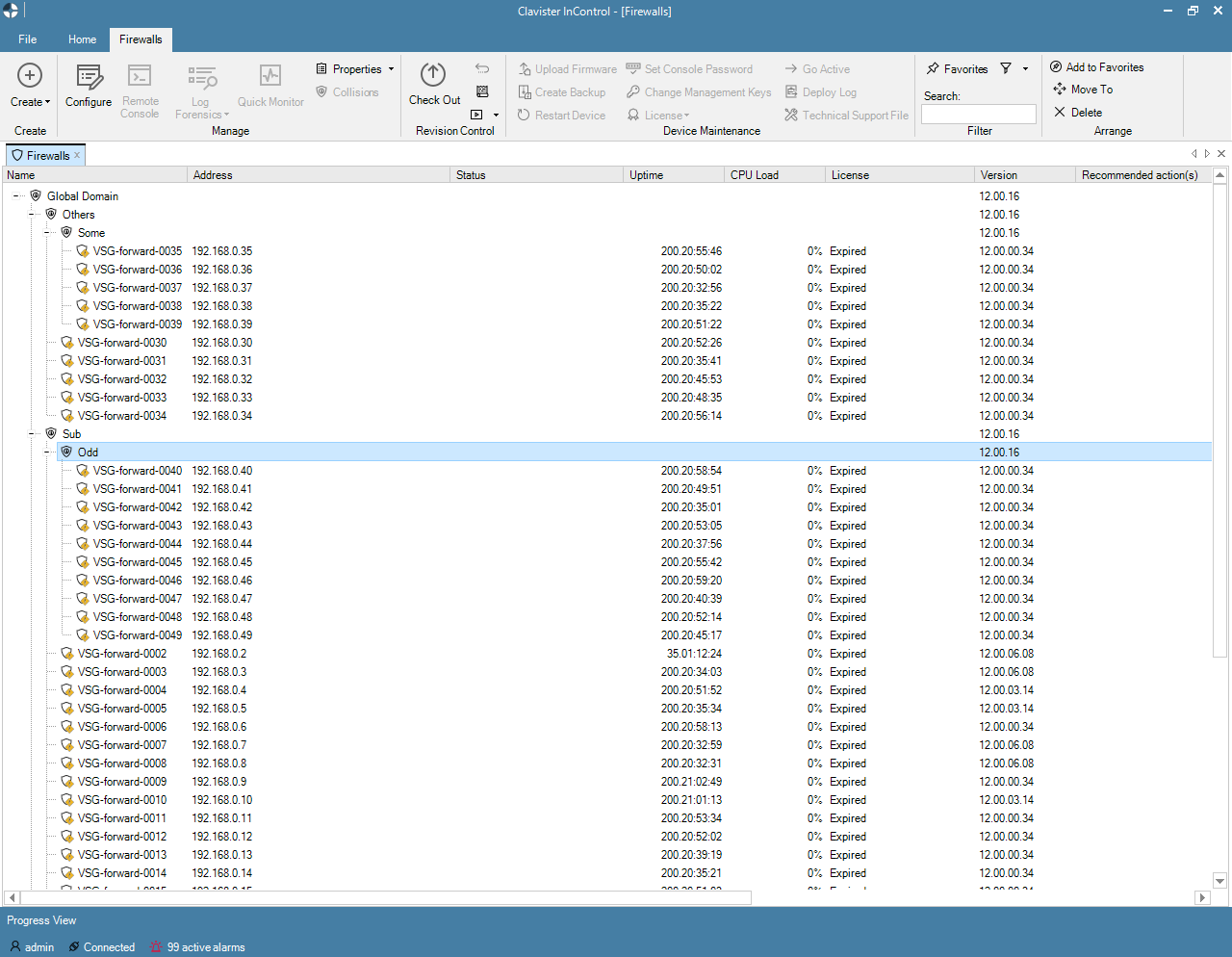Screen dimensions: 1232x957
Task: Click Move To
Action: coord(1082,90)
